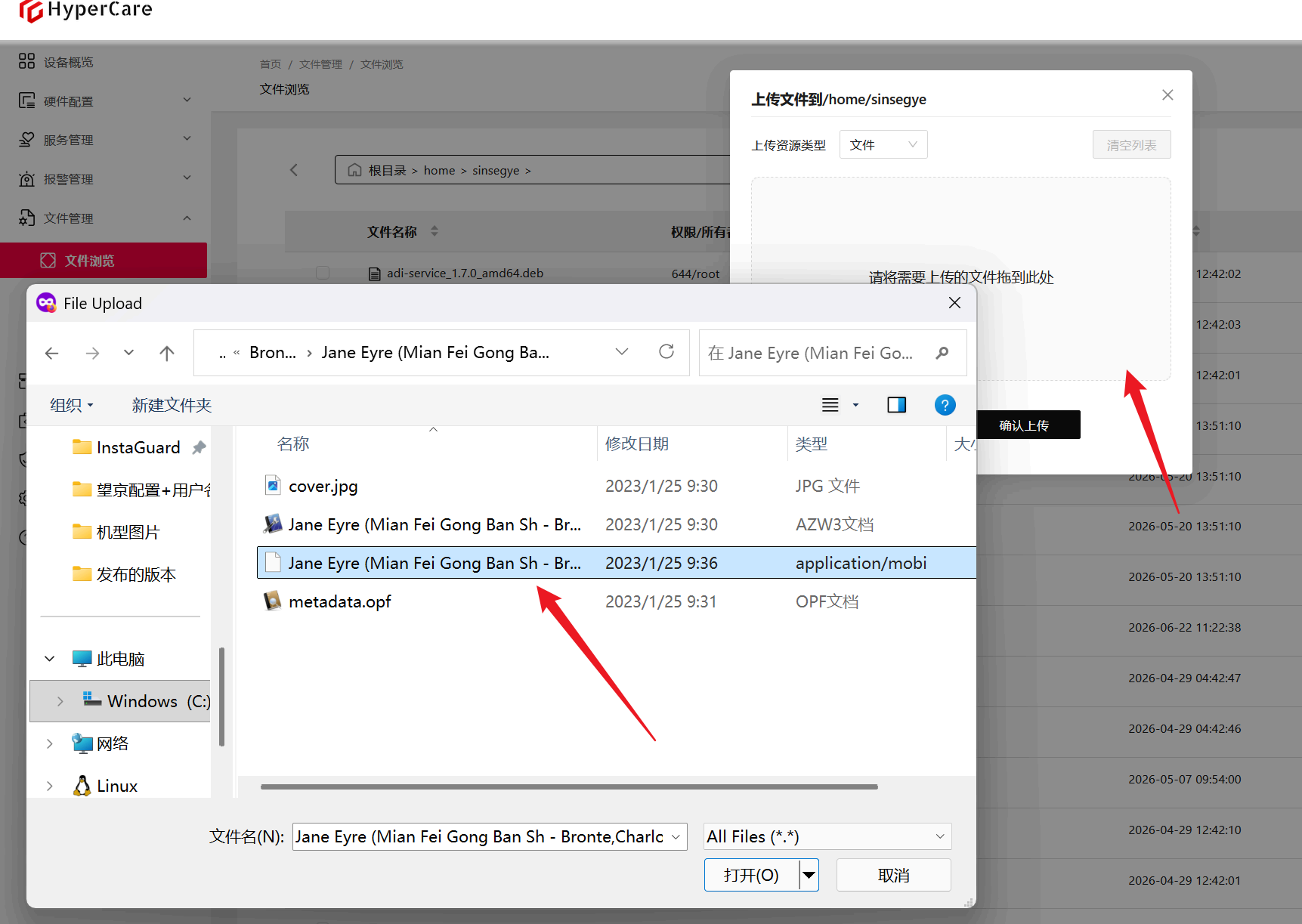Viewport: 1302px width, 924px height.
Task: Expand the Linux tree node
Action: click(x=50, y=786)
